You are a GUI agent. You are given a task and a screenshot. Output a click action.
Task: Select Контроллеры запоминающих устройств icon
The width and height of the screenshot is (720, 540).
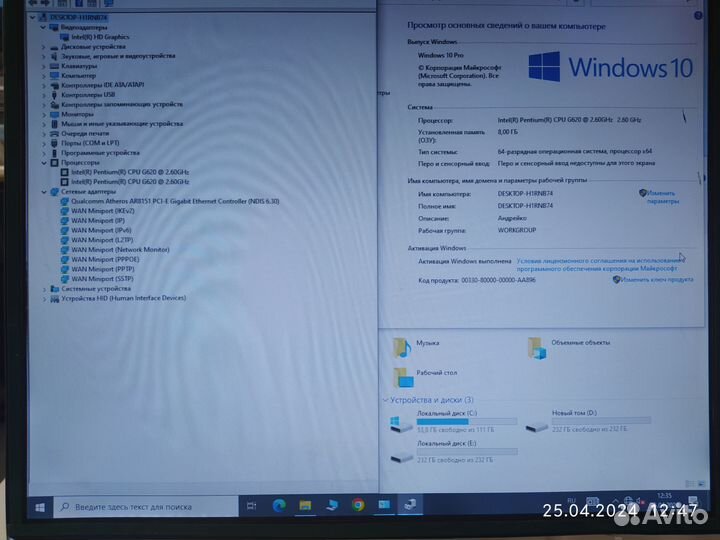coord(54,105)
